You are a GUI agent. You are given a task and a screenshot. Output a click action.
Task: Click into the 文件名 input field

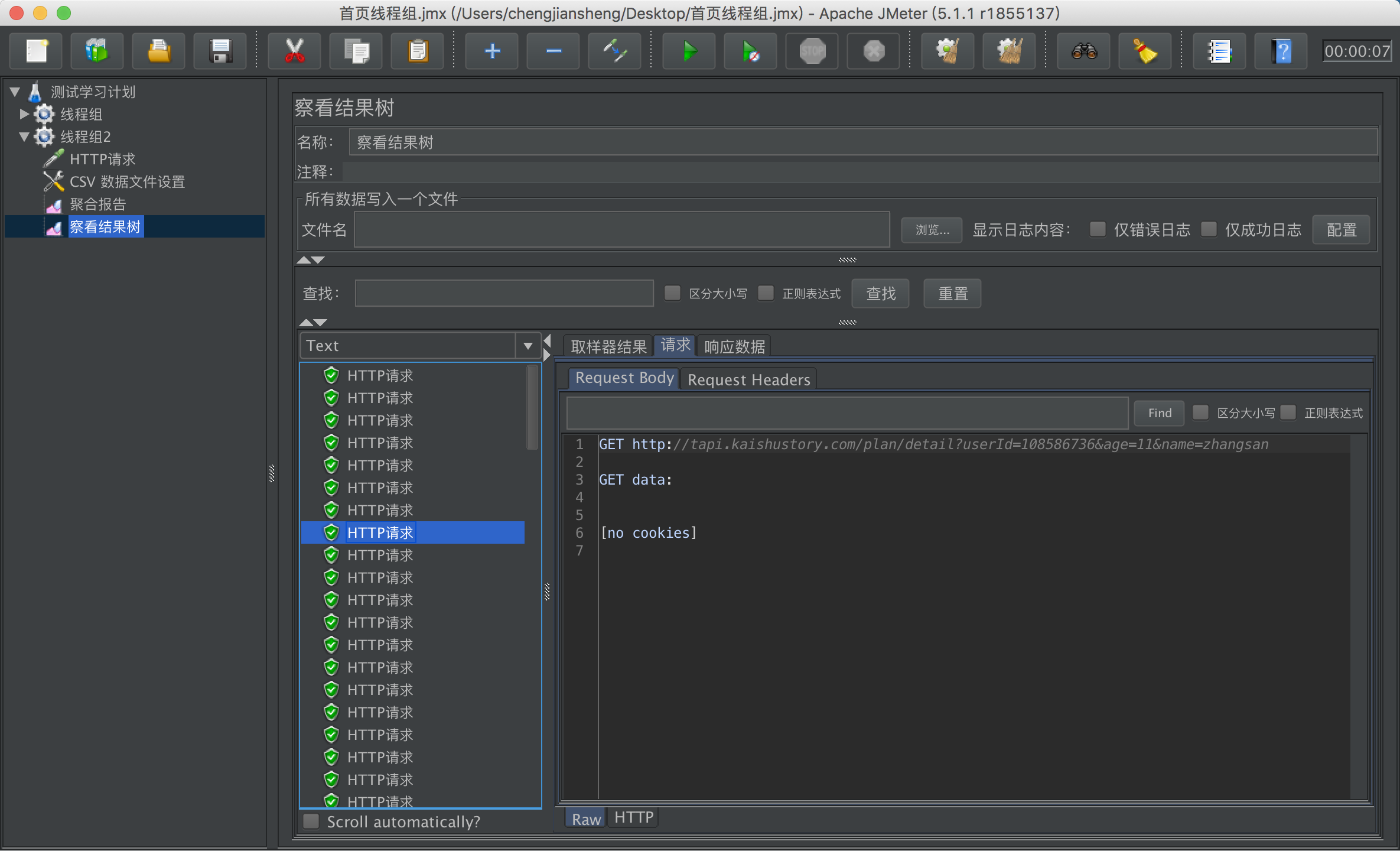[x=621, y=229]
